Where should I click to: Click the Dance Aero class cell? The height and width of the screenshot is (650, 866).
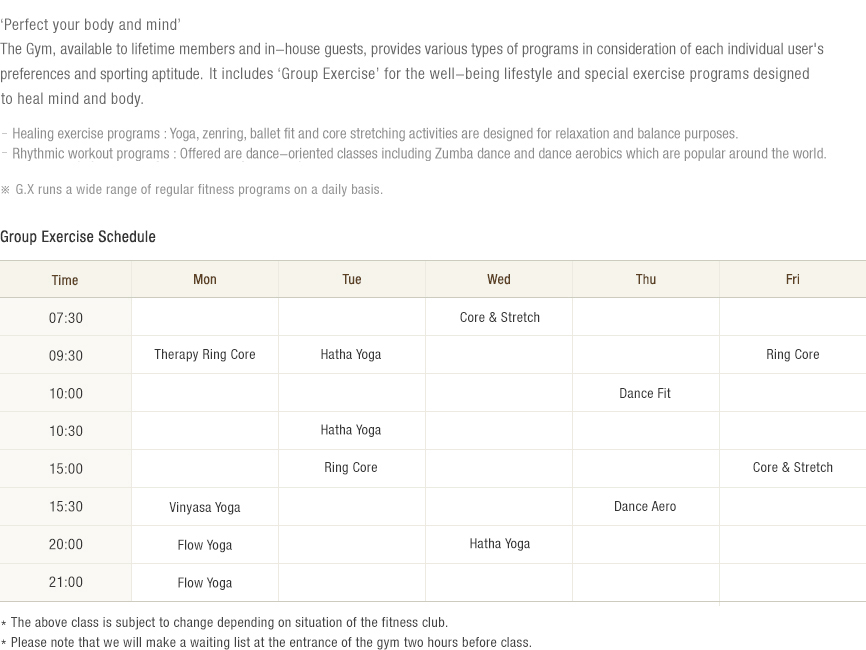coord(645,507)
